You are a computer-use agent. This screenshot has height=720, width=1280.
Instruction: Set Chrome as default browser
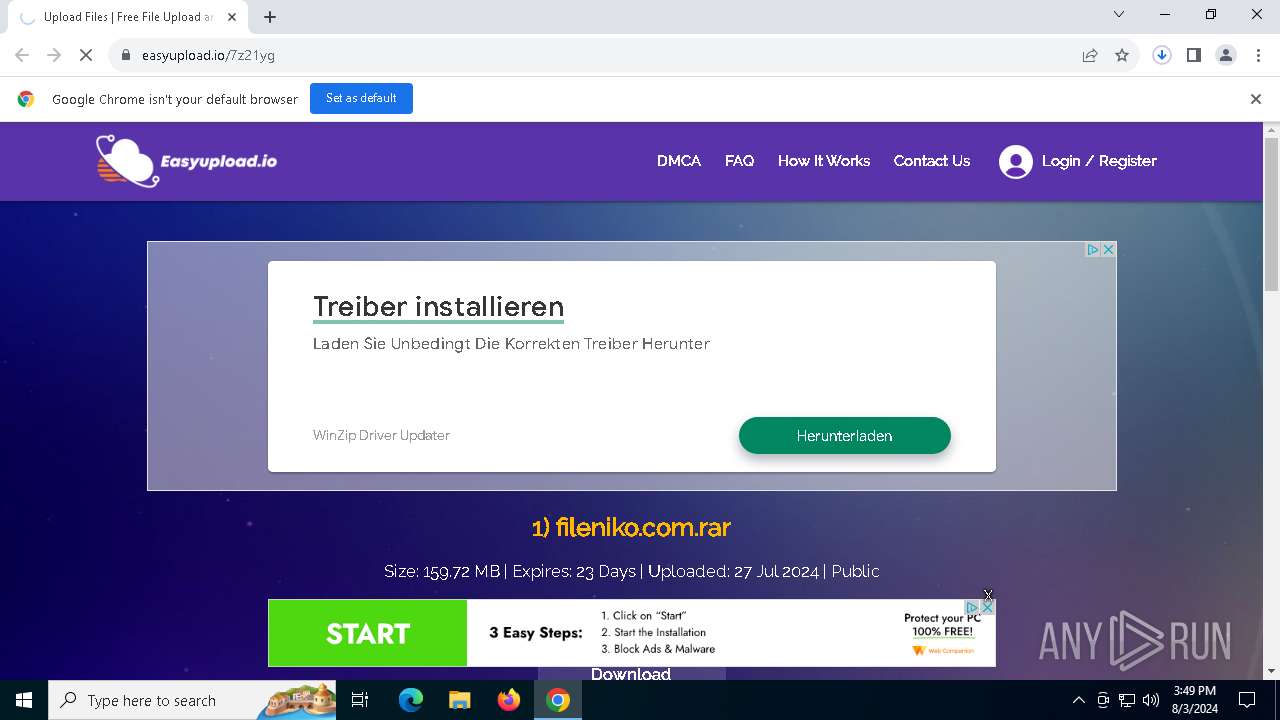click(x=361, y=99)
